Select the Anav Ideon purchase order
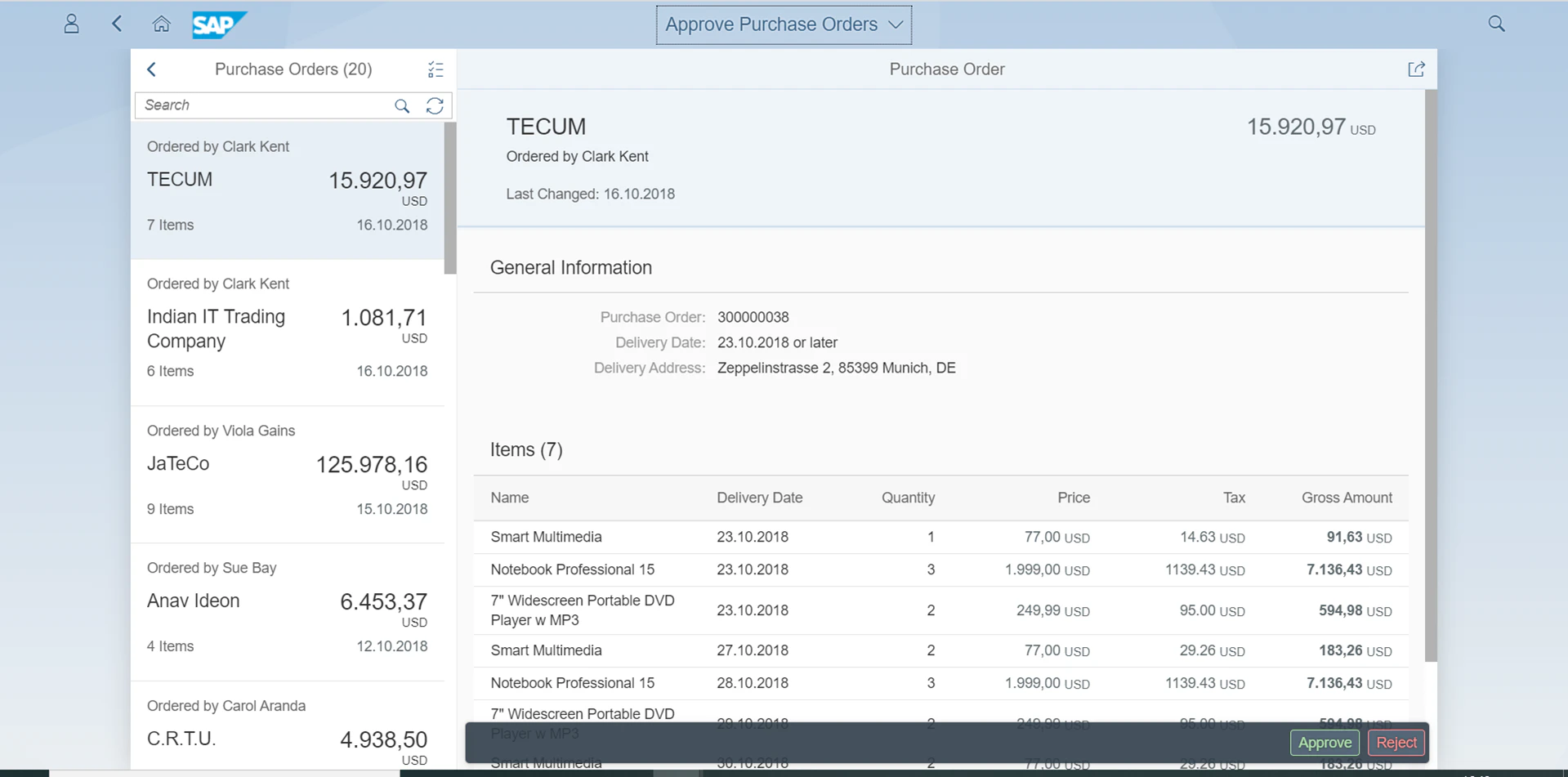The image size is (1568, 777). pos(288,612)
